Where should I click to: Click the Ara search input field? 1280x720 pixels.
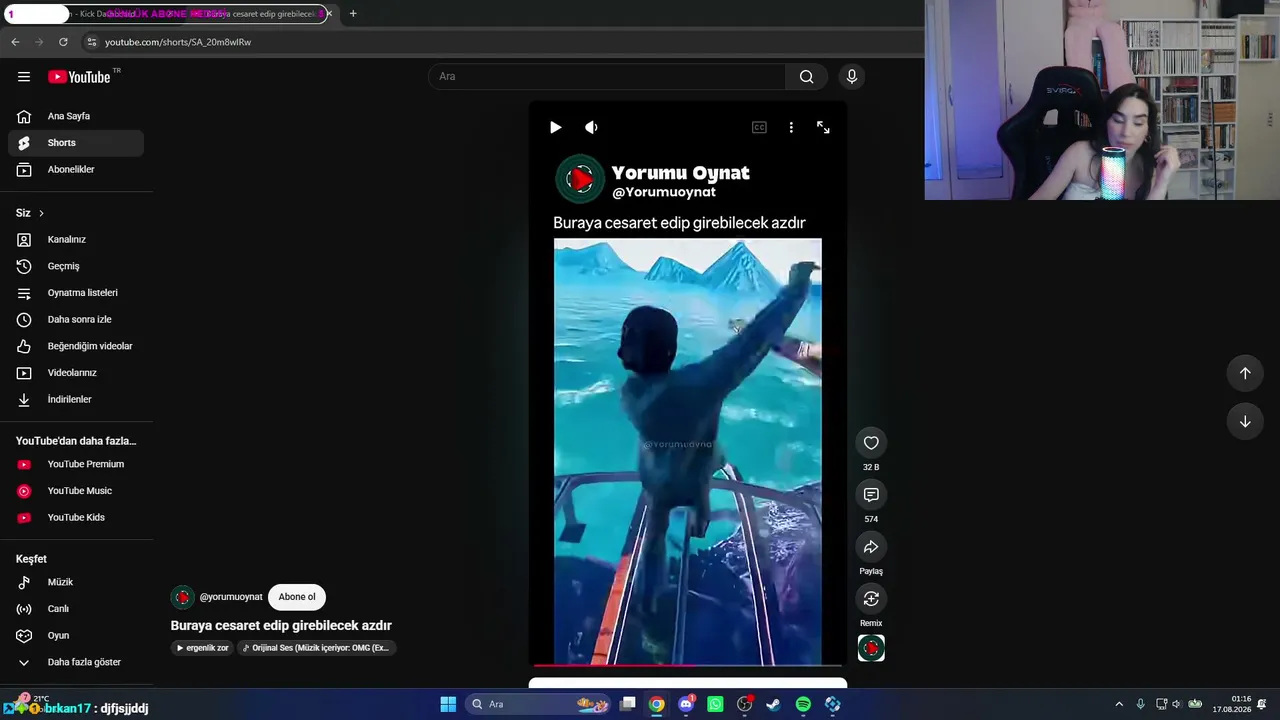(607, 77)
